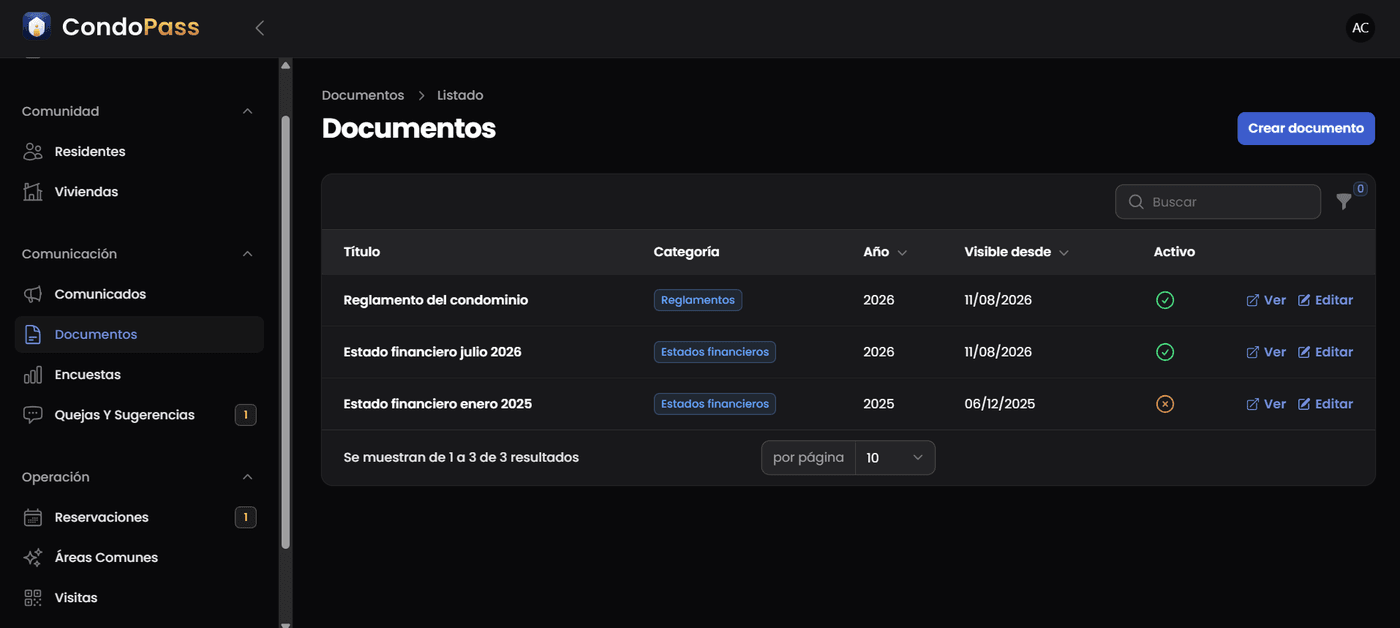The image size is (1400, 628).
Task: Click active check icon for julio 2026
Action: [x=1165, y=352]
